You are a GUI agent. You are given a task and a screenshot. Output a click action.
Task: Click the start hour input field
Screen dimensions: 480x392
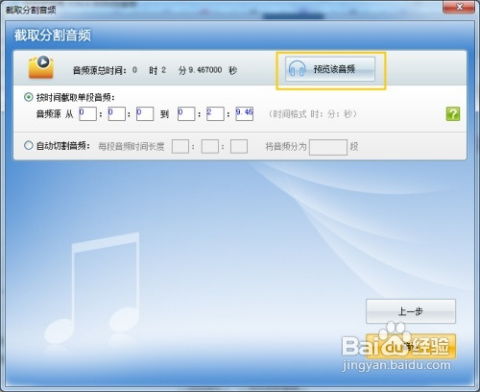[x=88, y=114]
